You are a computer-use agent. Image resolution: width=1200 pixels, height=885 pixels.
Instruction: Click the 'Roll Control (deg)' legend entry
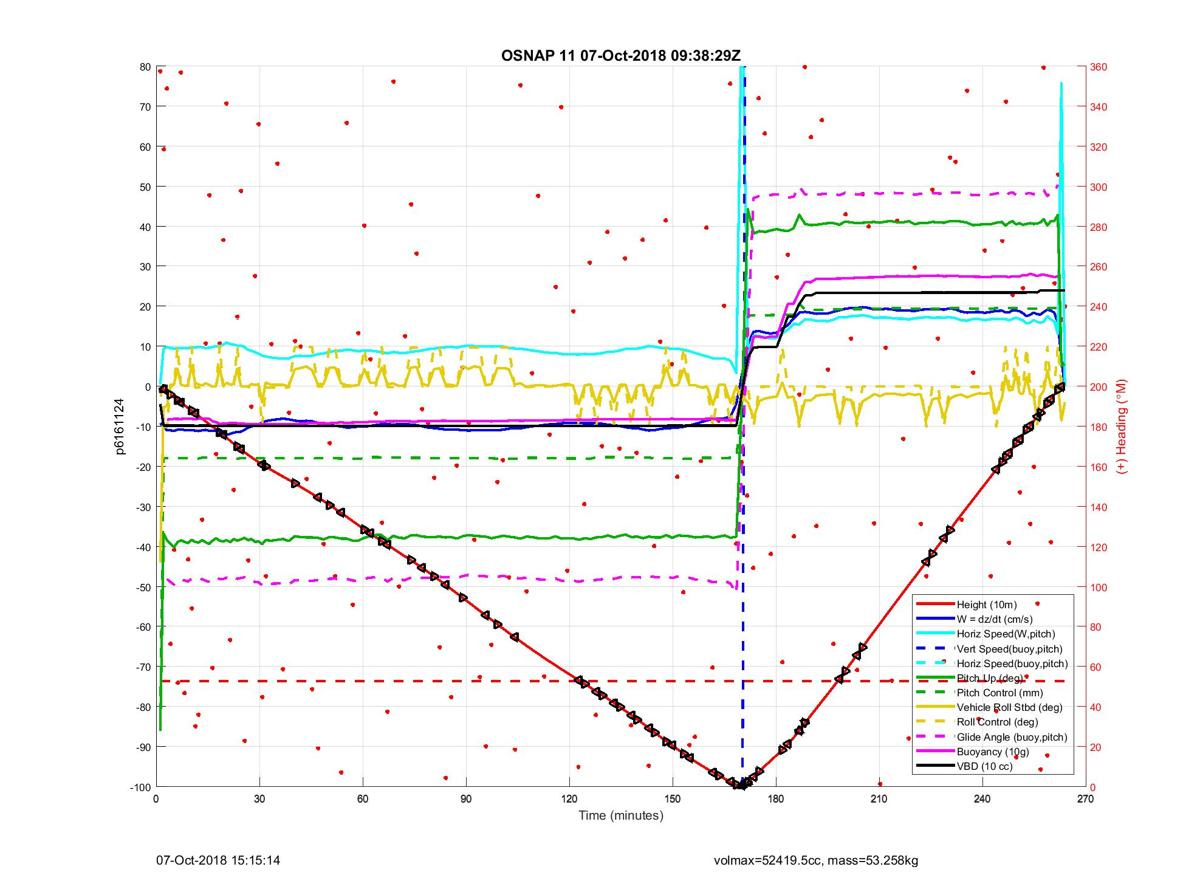click(x=1000, y=723)
